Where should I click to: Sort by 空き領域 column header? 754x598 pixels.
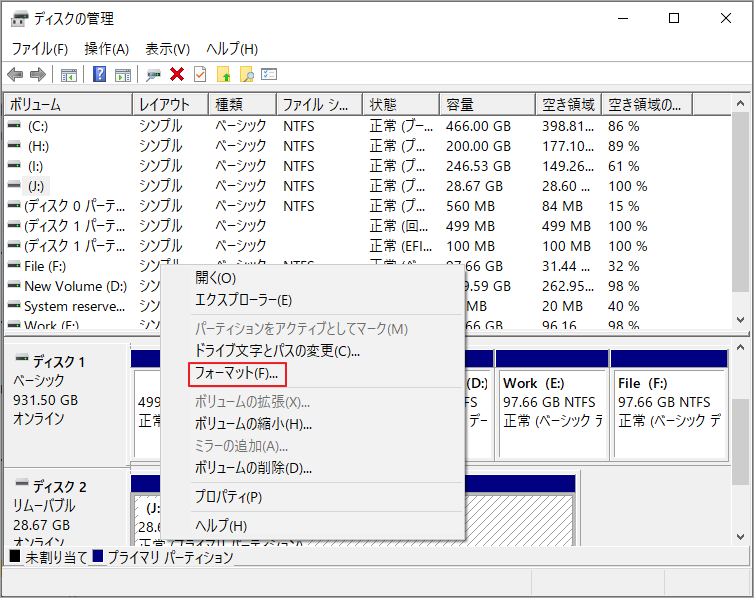568,104
